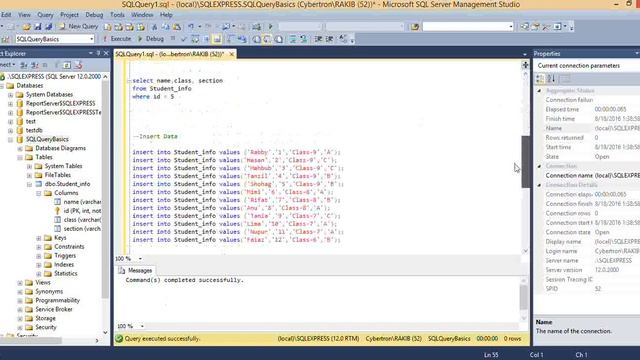Close the SQLQuery1.sql tab
This screenshot has height=360, width=640.
pyautogui.click(x=231, y=54)
